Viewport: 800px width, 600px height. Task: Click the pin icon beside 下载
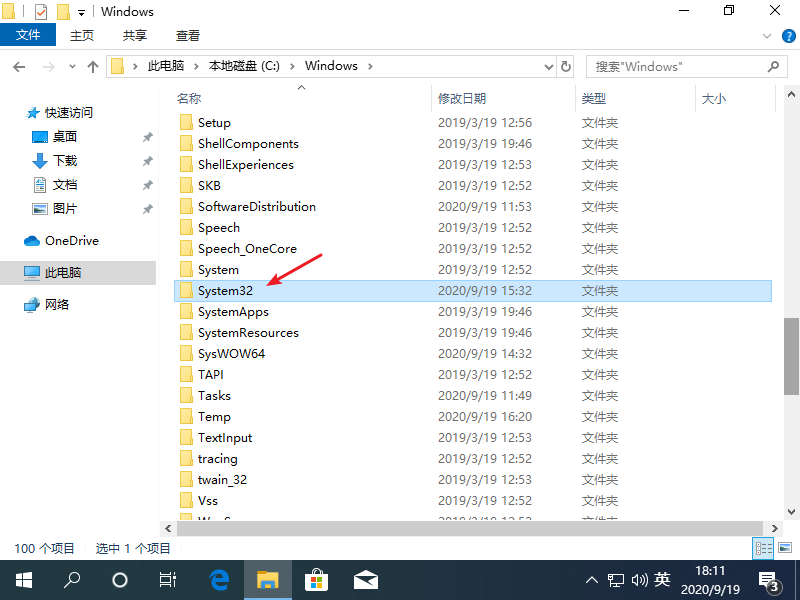click(x=147, y=161)
